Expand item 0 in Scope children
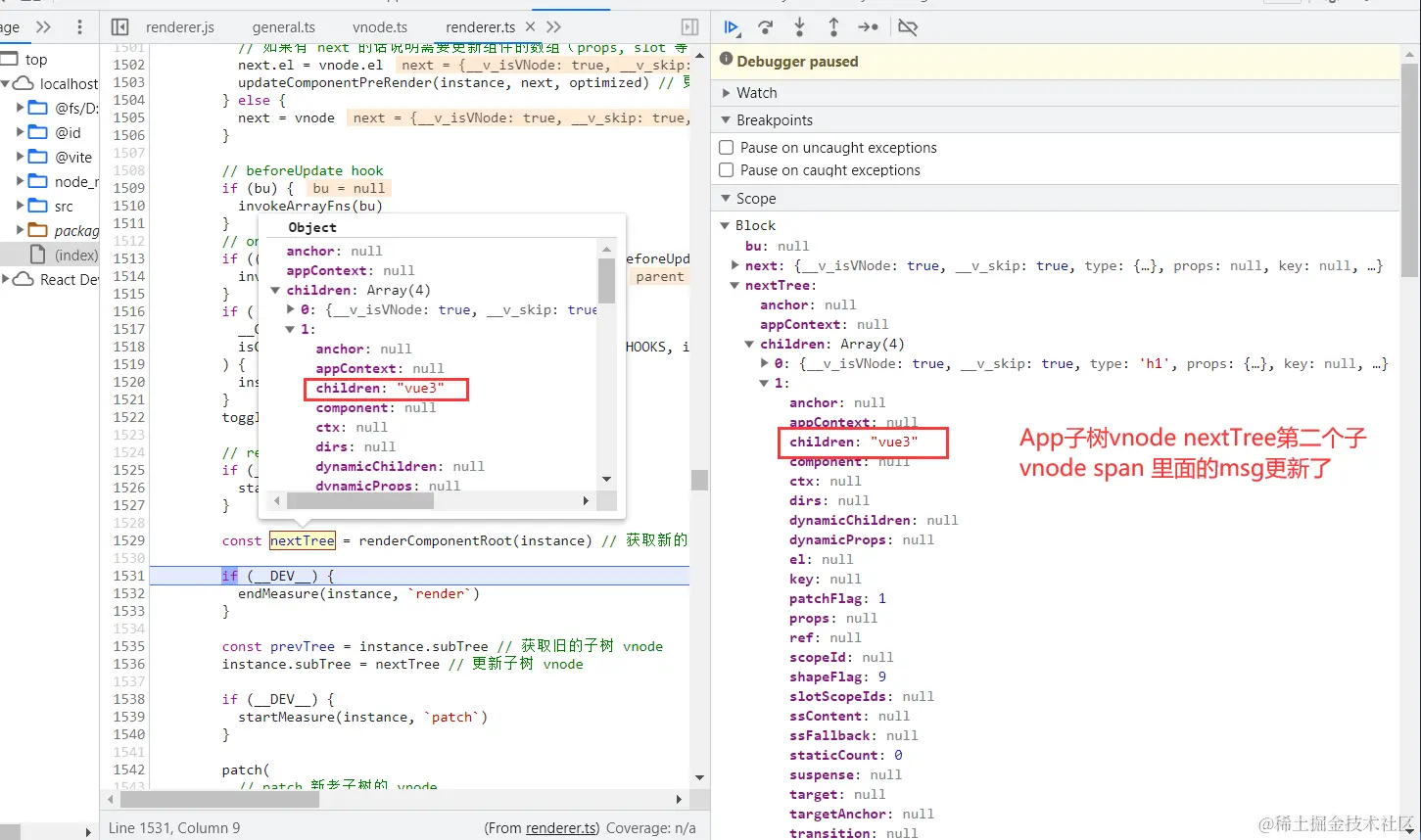This screenshot has width=1421, height=840. click(x=766, y=363)
